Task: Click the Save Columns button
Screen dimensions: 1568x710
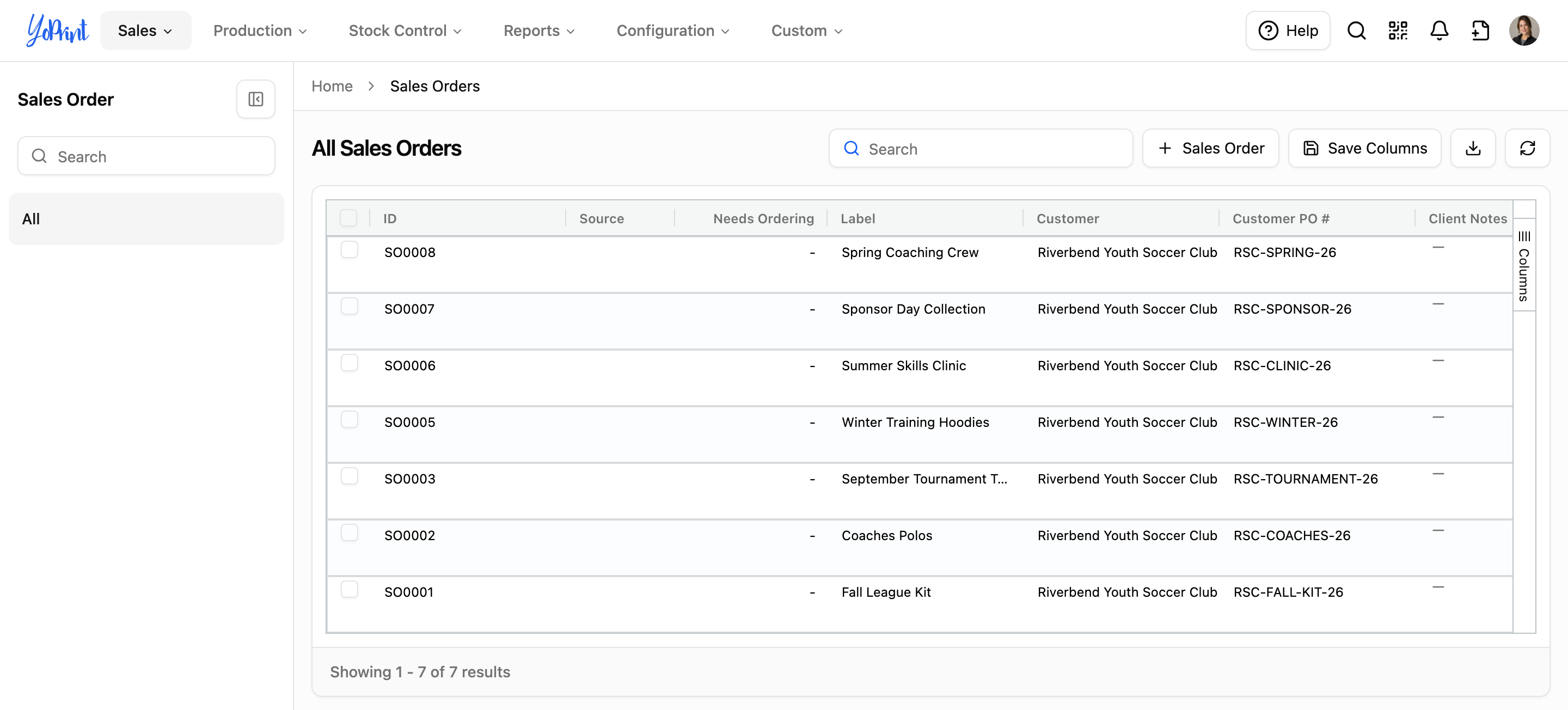Action: tap(1365, 148)
